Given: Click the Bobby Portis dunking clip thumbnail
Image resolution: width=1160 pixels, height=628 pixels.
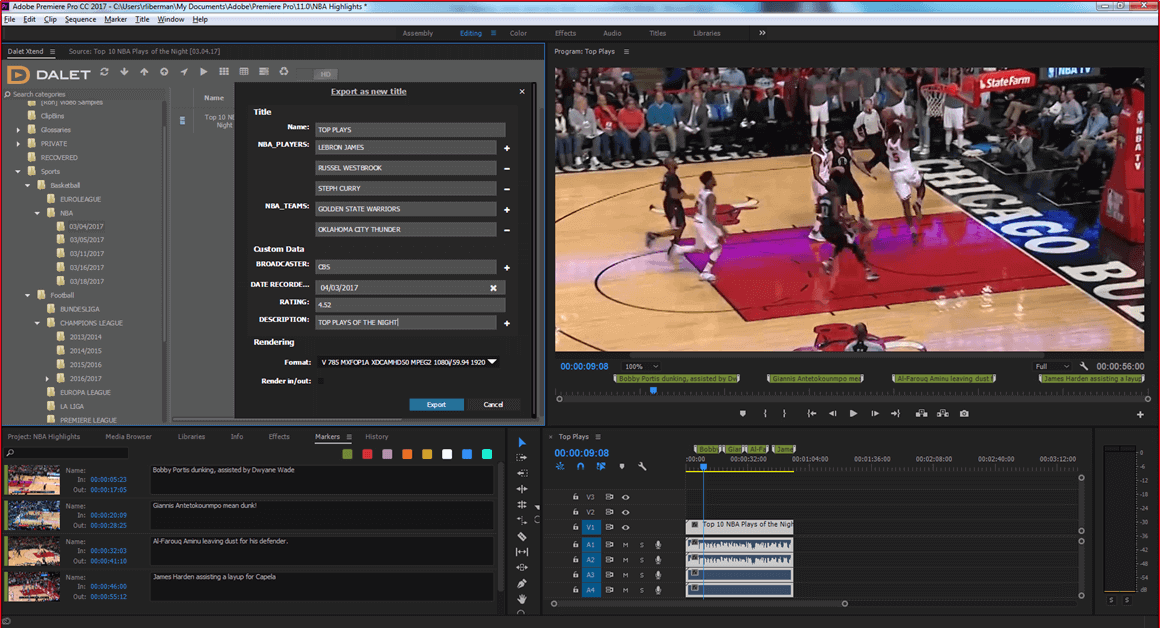Looking at the screenshot, I should [32, 481].
